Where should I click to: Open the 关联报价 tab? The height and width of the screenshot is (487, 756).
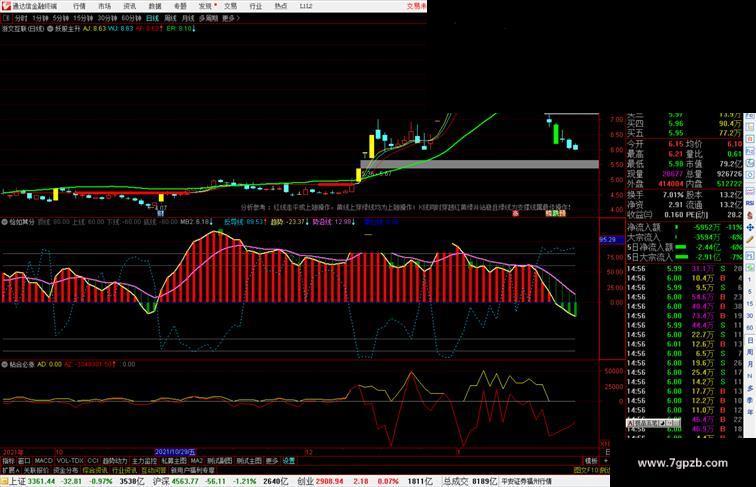(x=36, y=471)
